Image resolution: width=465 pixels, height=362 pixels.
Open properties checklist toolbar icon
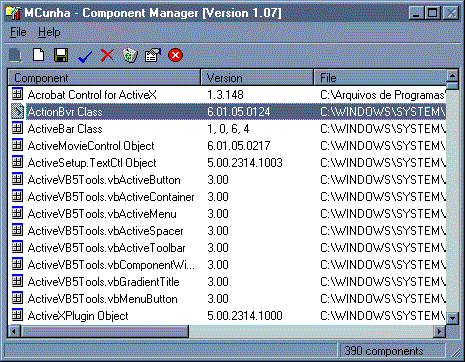[153, 55]
